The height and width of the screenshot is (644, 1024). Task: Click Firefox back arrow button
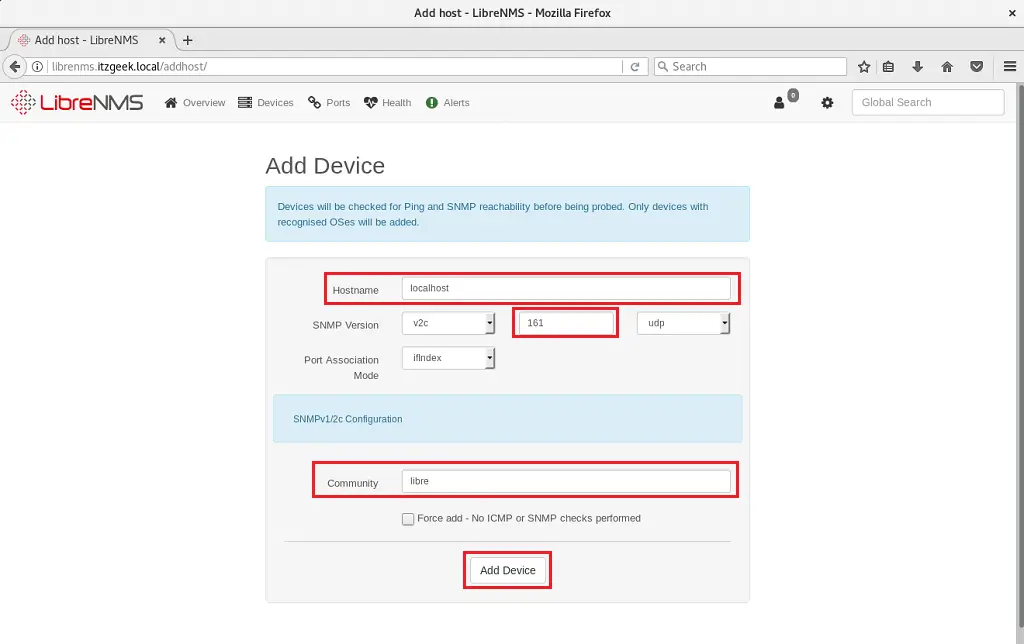(x=15, y=67)
